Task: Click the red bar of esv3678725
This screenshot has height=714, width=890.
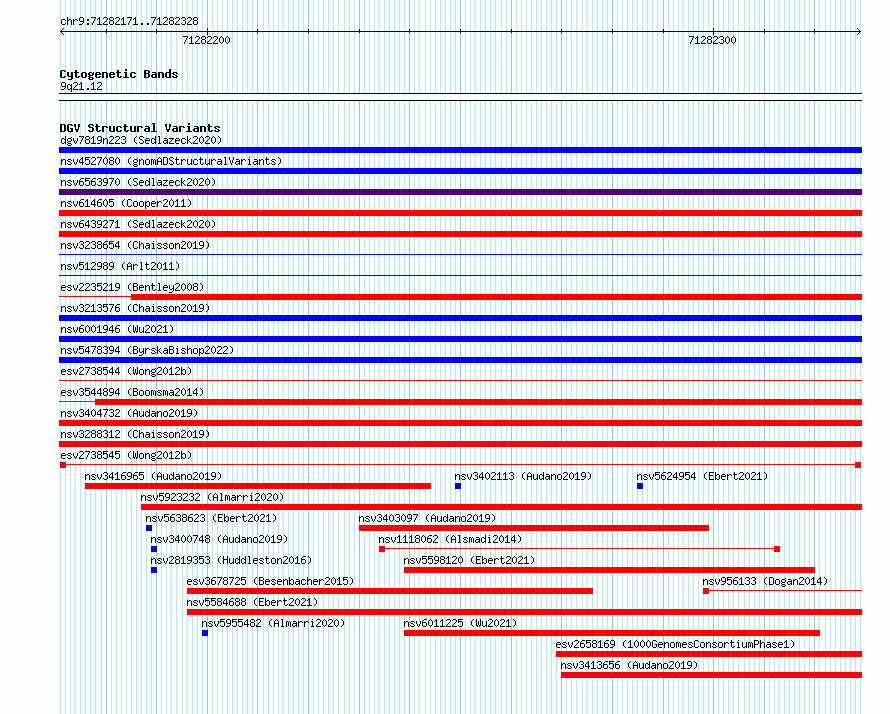Action: pyautogui.click(x=390, y=591)
